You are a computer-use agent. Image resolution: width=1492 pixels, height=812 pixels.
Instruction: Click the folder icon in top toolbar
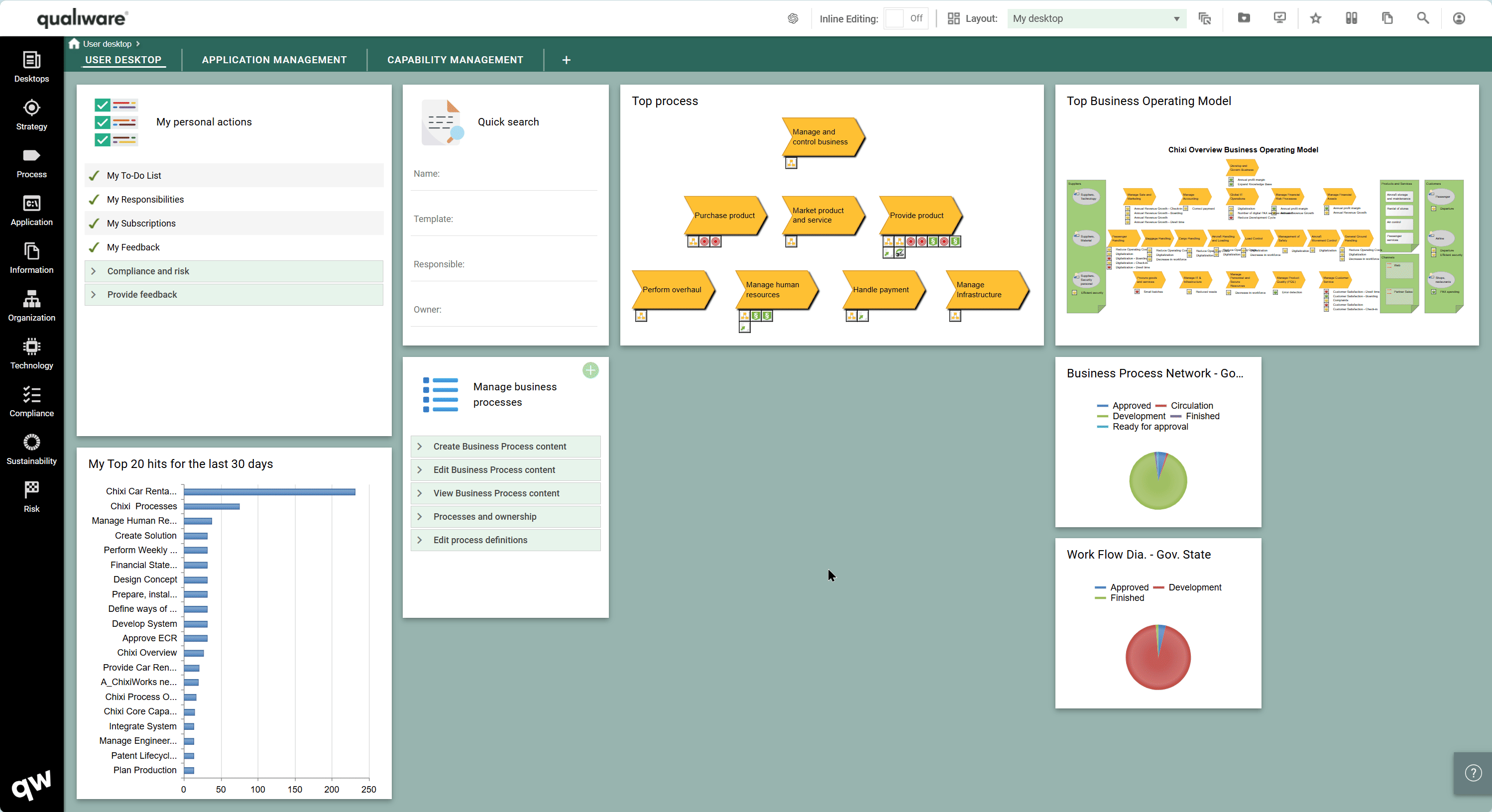[x=1244, y=18]
